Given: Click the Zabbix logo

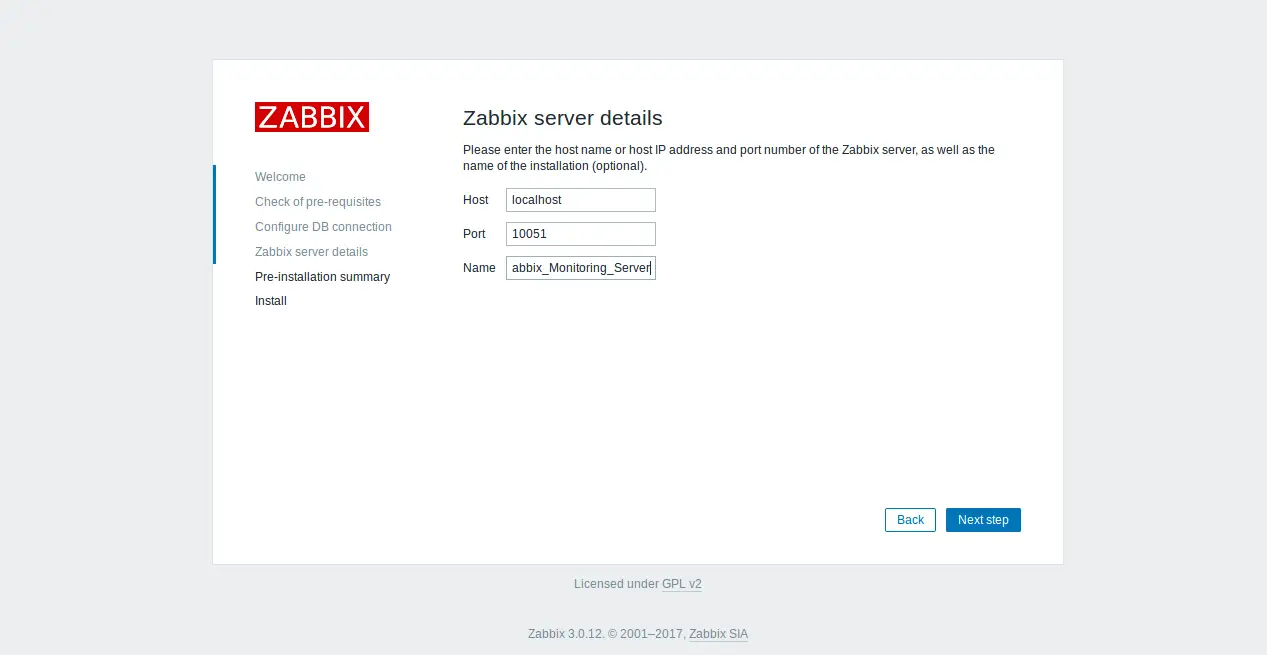Looking at the screenshot, I should (x=312, y=117).
